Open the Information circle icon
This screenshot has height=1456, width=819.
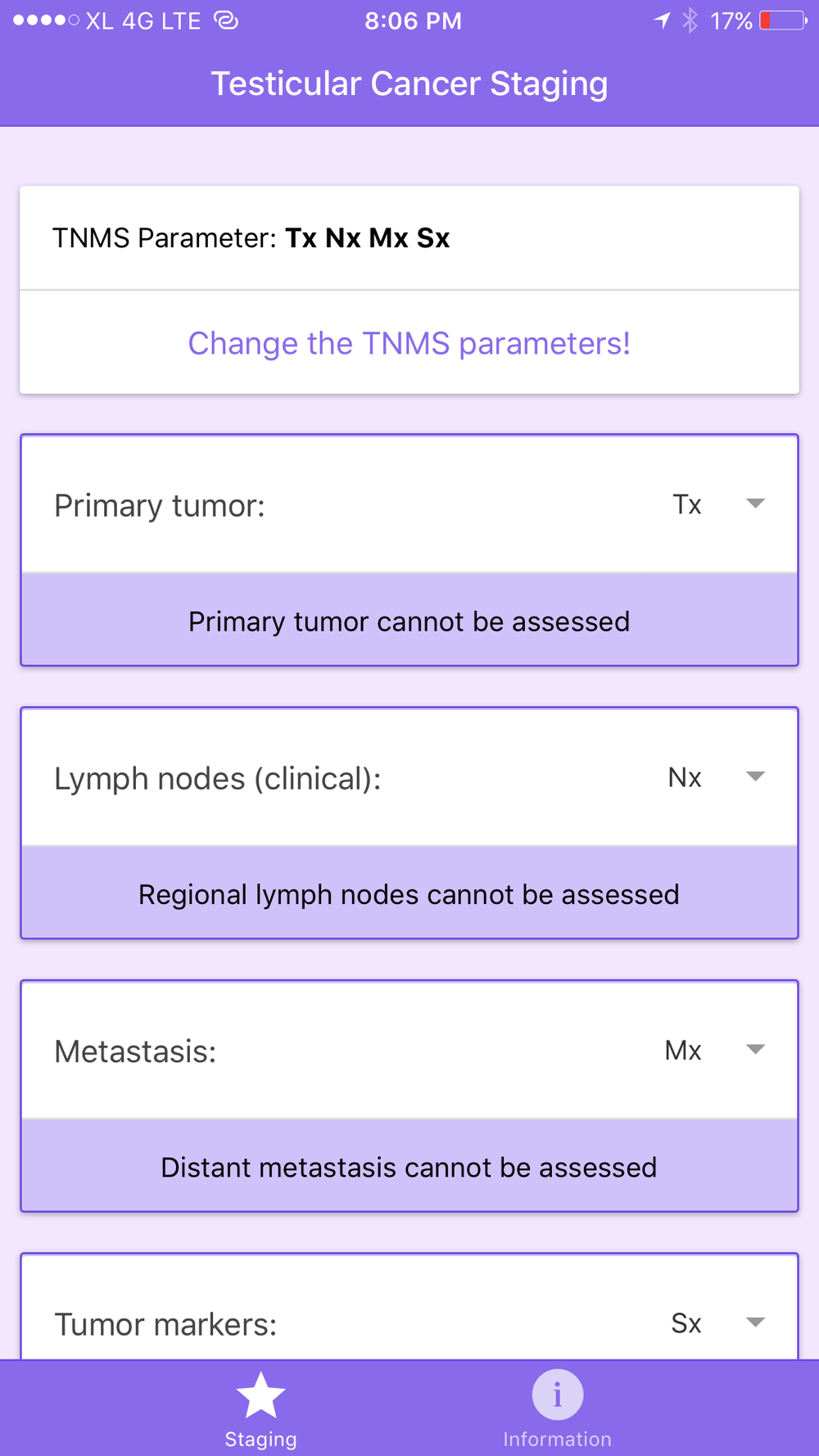coord(557,1395)
